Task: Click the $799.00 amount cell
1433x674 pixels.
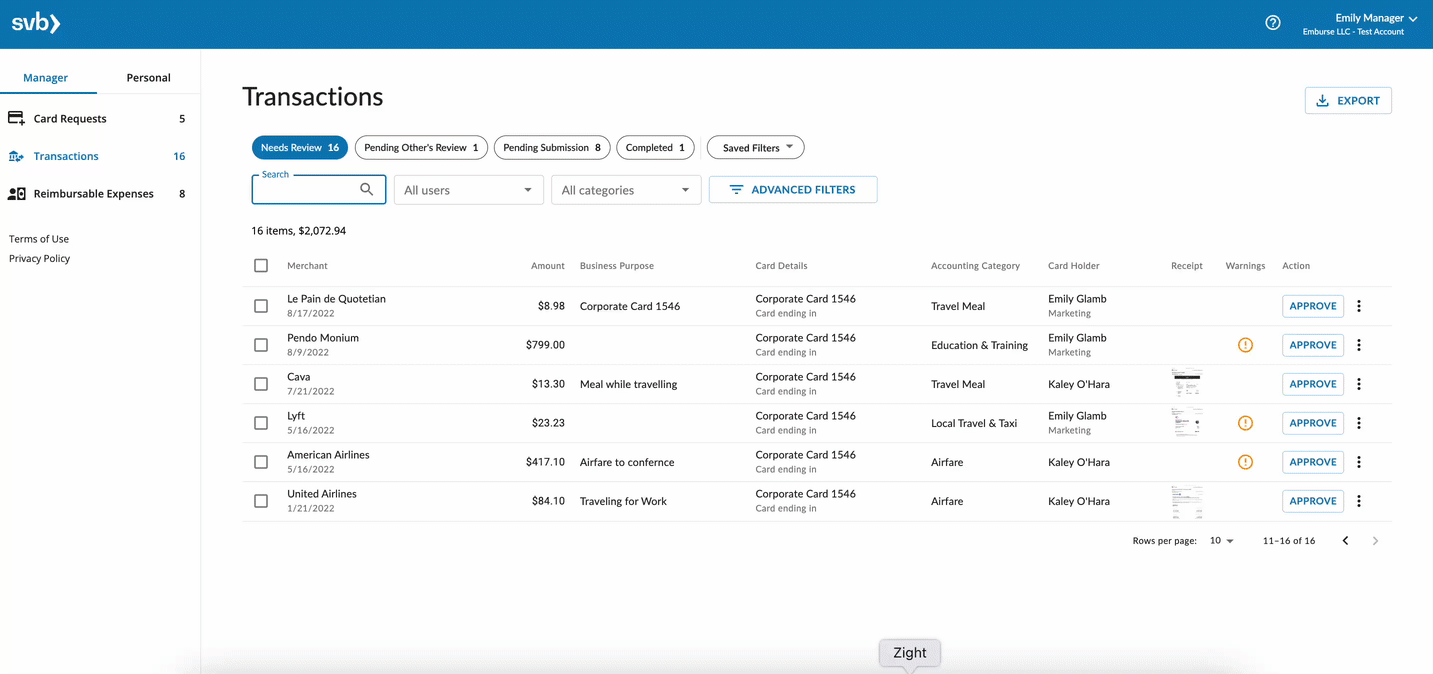Action: click(x=545, y=345)
